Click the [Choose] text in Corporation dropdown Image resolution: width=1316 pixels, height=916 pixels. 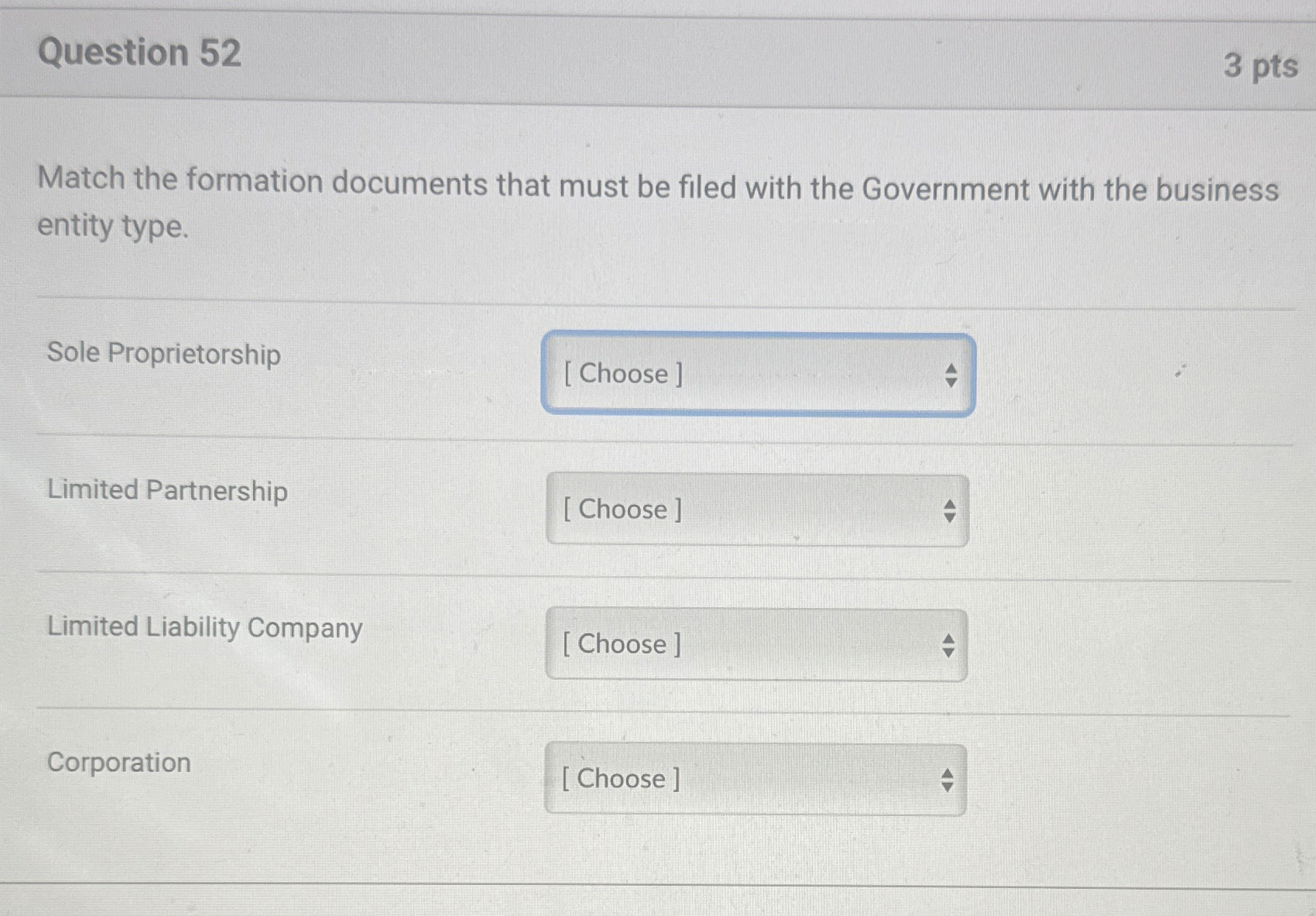(x=619, y=779)
